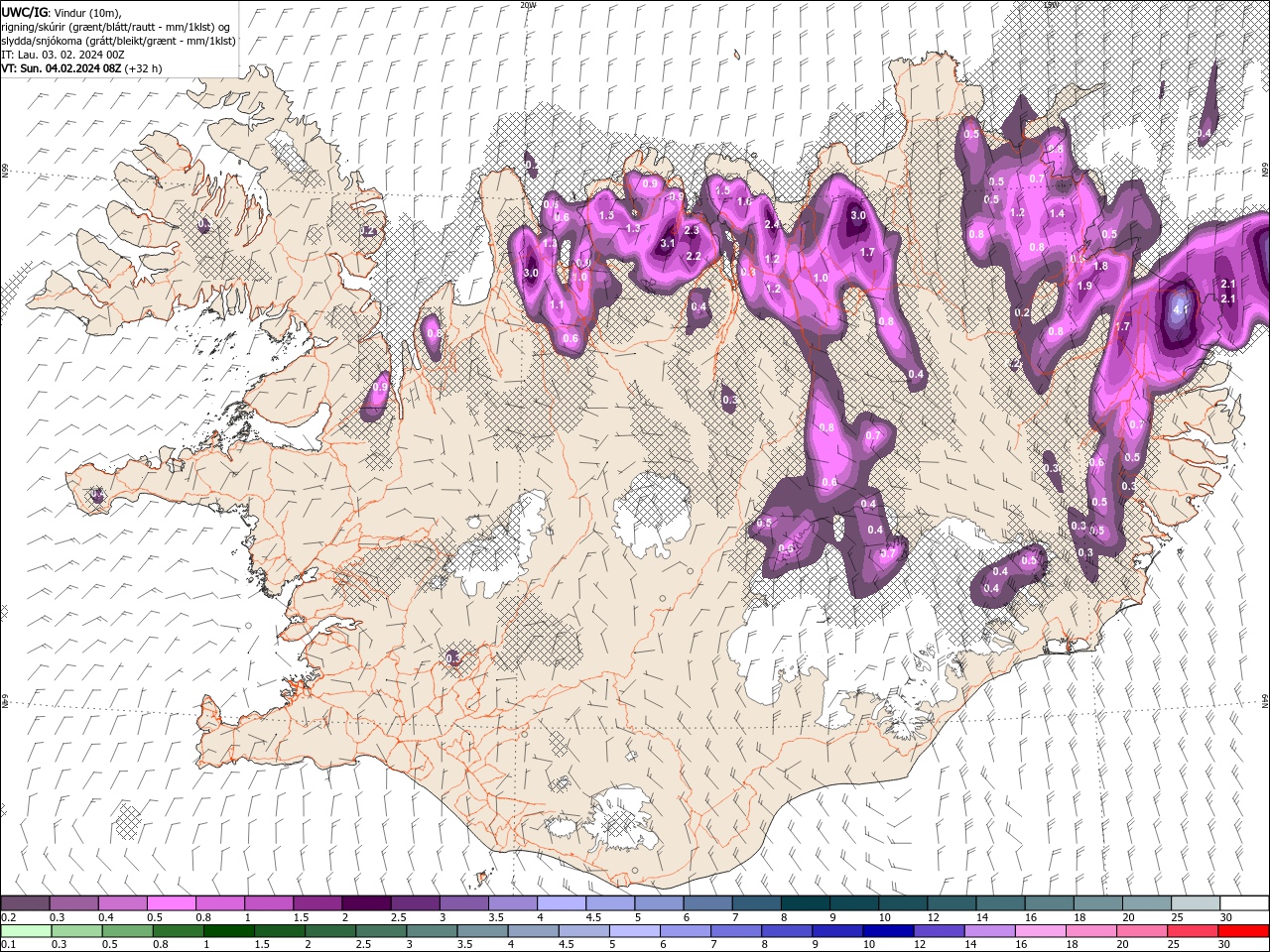Click upper legend swatch between 0.5 and 0.8
Image resolution: width=1270 pixels, height=952 pixels.
point(172,903)
